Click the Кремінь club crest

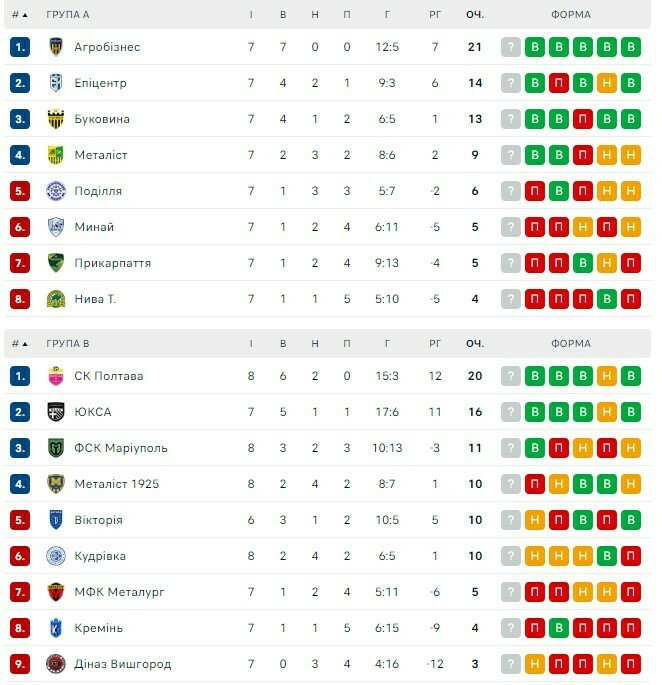click(x=56, y=628)
